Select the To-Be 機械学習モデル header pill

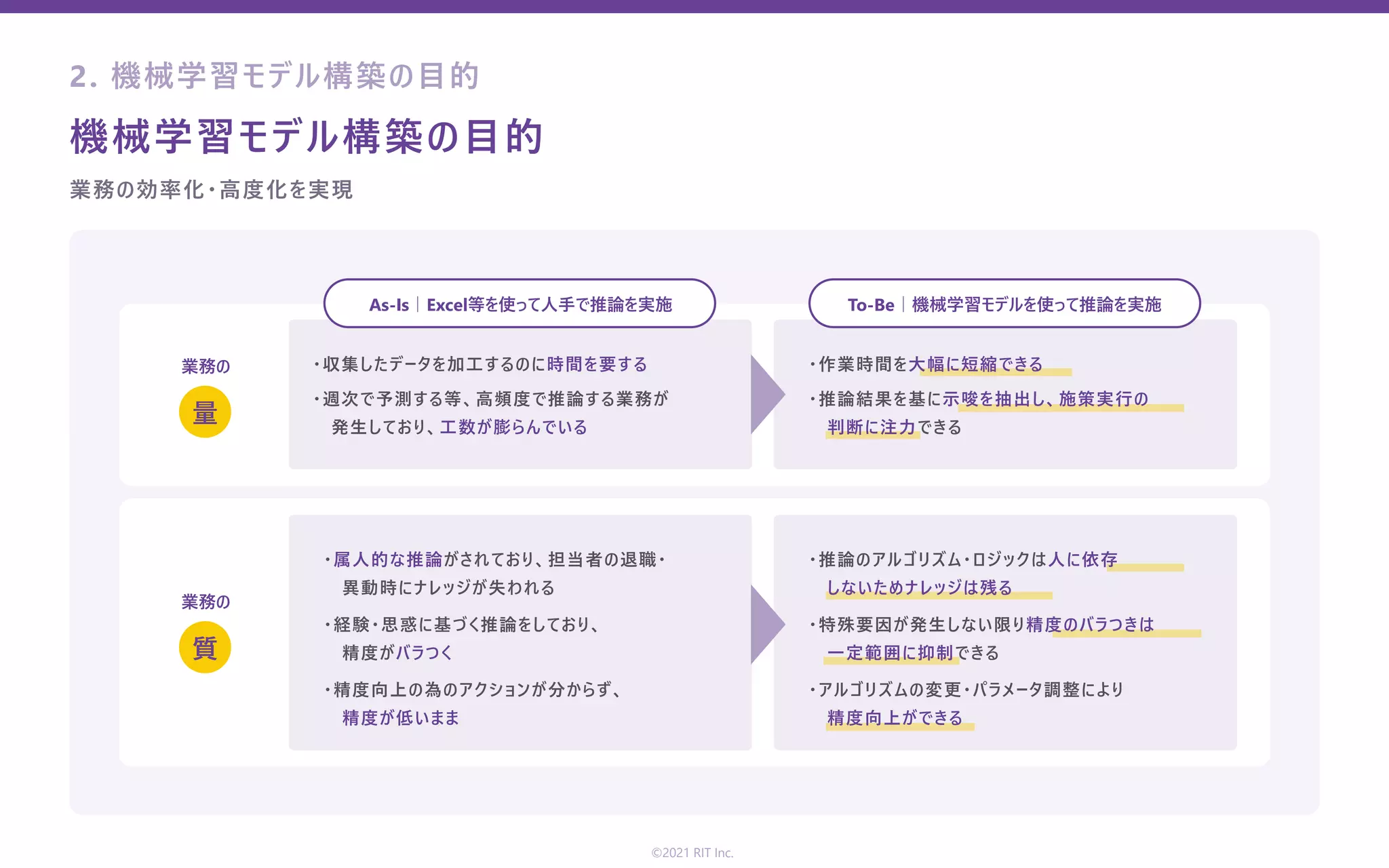(x=1004, y=304)
